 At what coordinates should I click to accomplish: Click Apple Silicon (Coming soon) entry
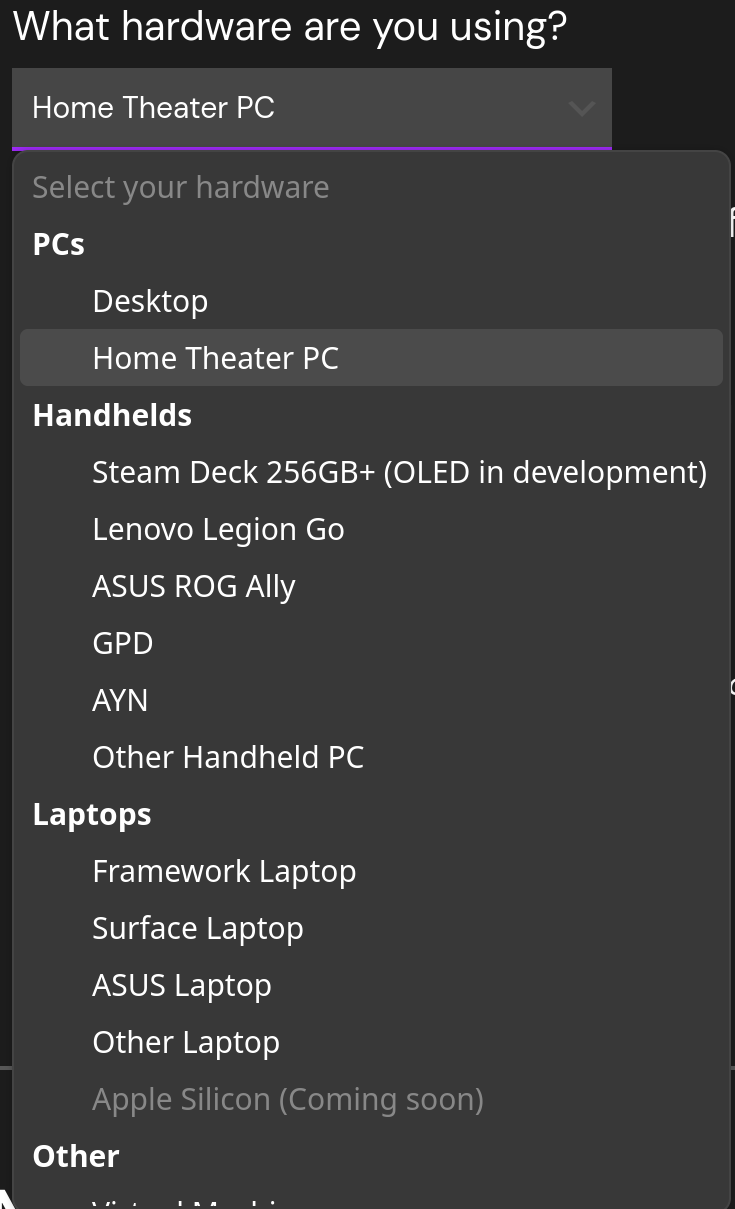[x=288, y=1099]
